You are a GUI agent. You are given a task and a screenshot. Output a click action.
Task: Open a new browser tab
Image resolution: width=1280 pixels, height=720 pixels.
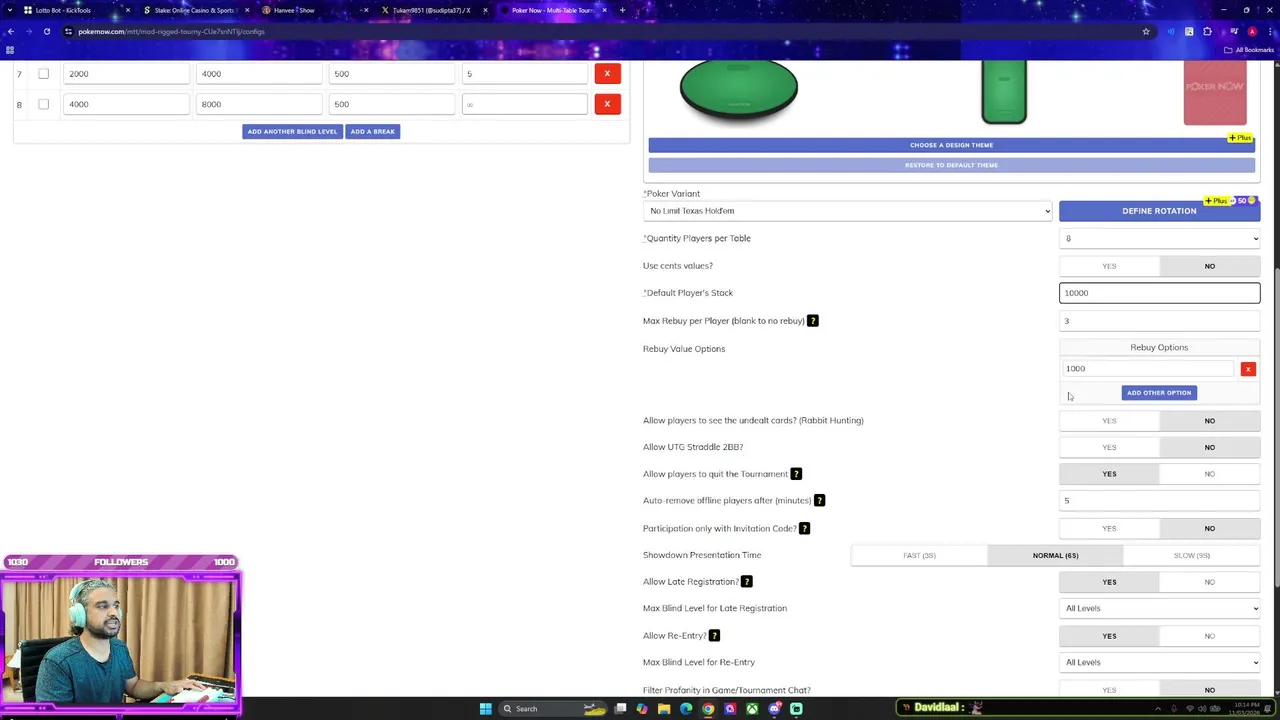coord(622,10)
